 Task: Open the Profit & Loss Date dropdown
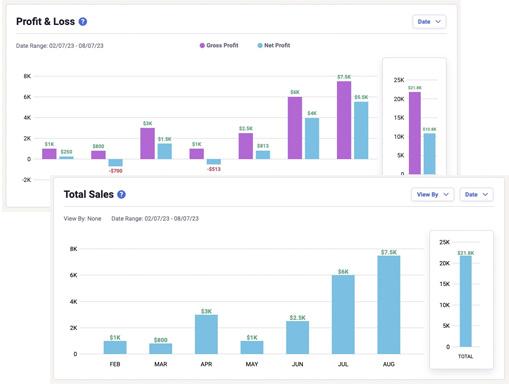pyautogui.click(x=429, y=22)
